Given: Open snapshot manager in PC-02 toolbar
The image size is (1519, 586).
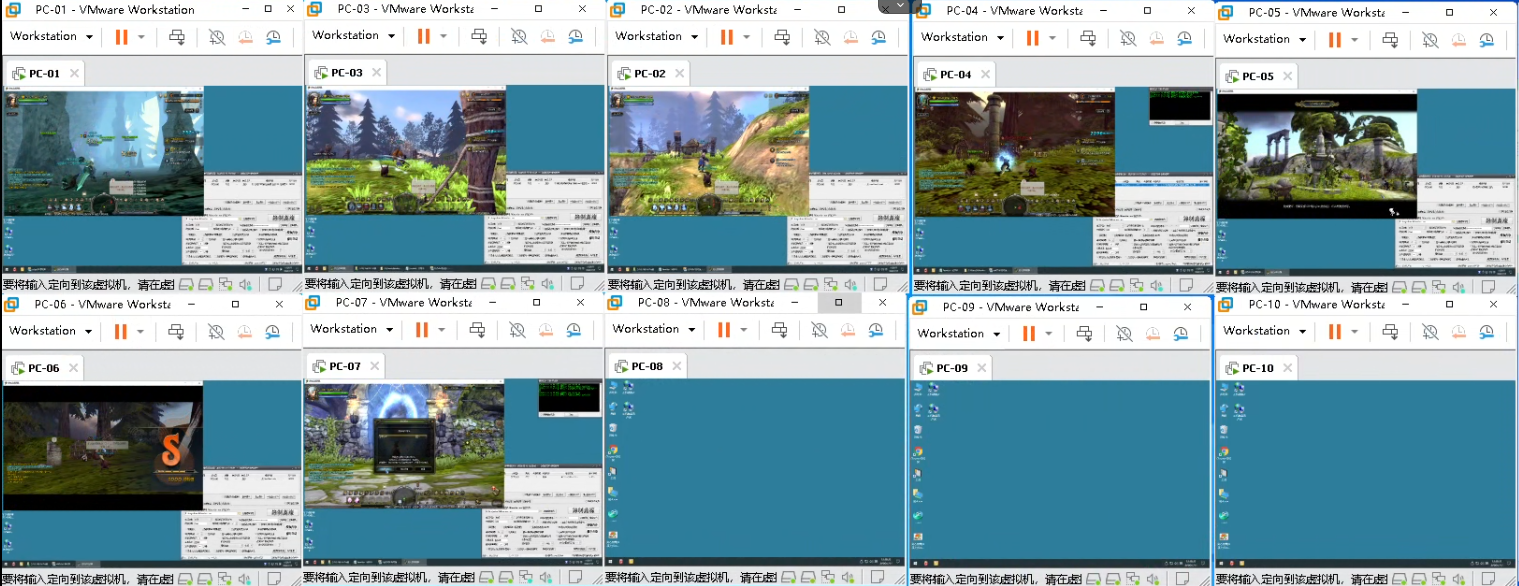Looking at the screenshot, I should pos(878,37).
